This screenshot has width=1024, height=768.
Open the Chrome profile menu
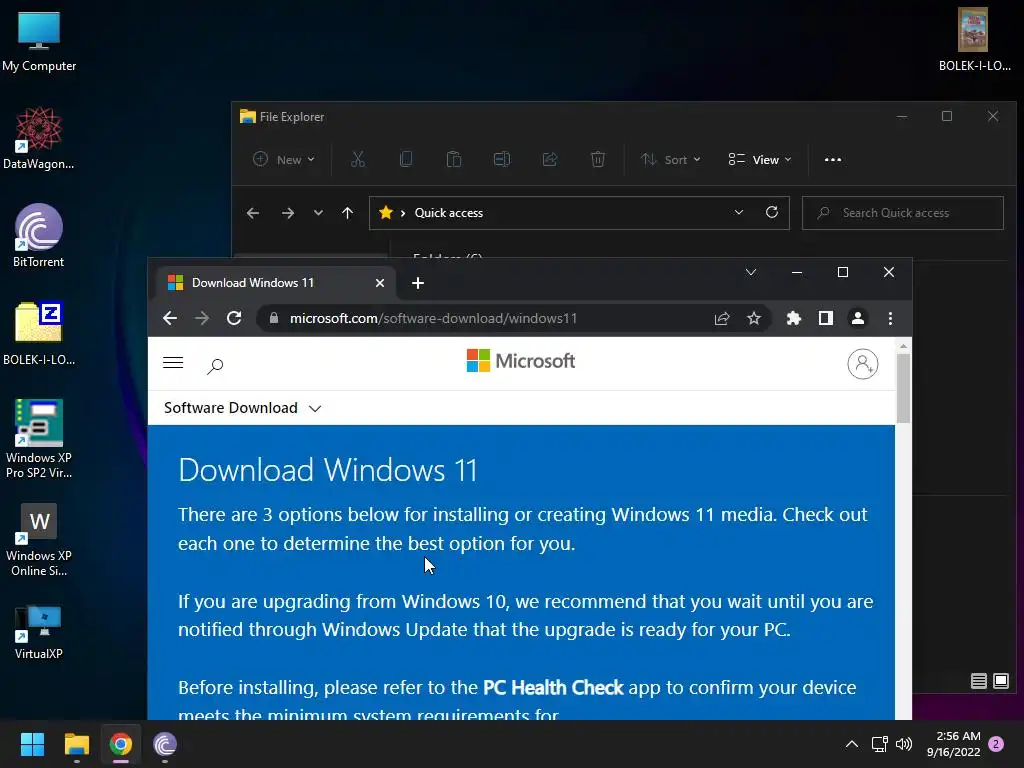pyautogui.click(x=857, y=318)
